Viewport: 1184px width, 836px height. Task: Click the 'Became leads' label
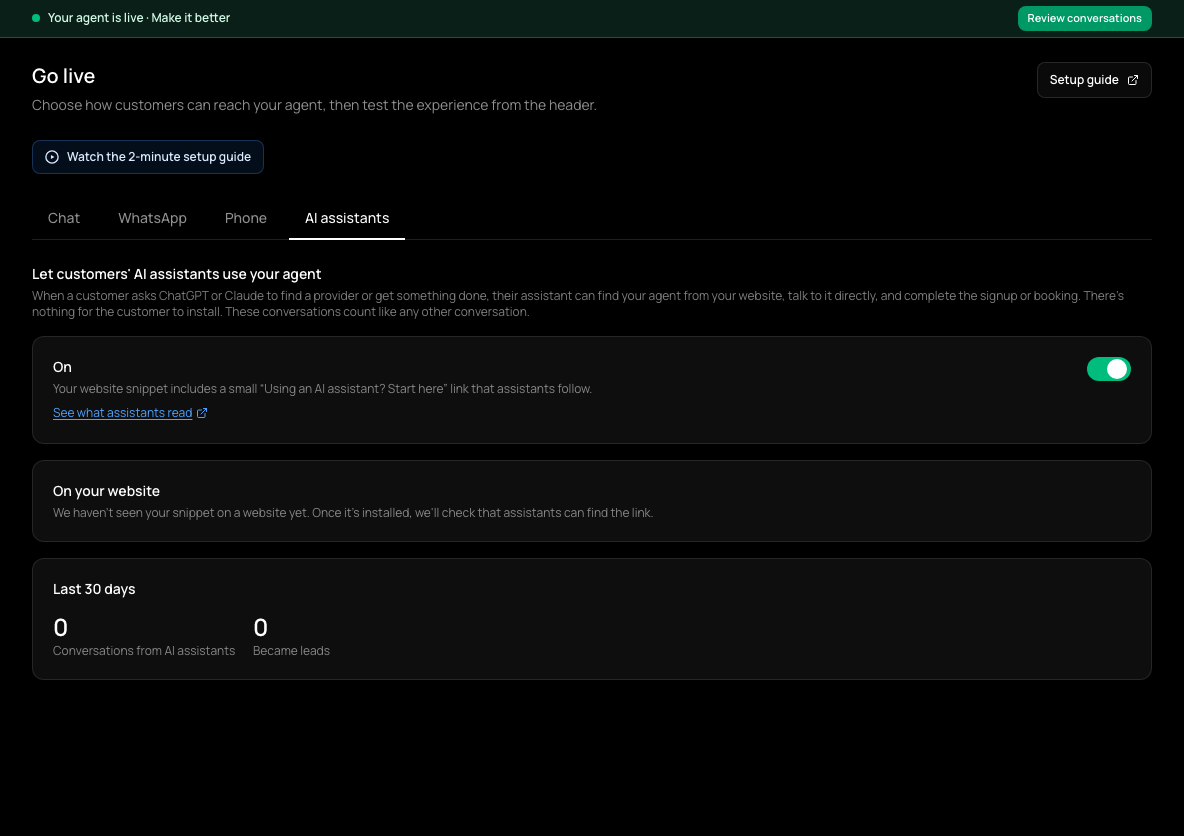click(x=291, y=651)
